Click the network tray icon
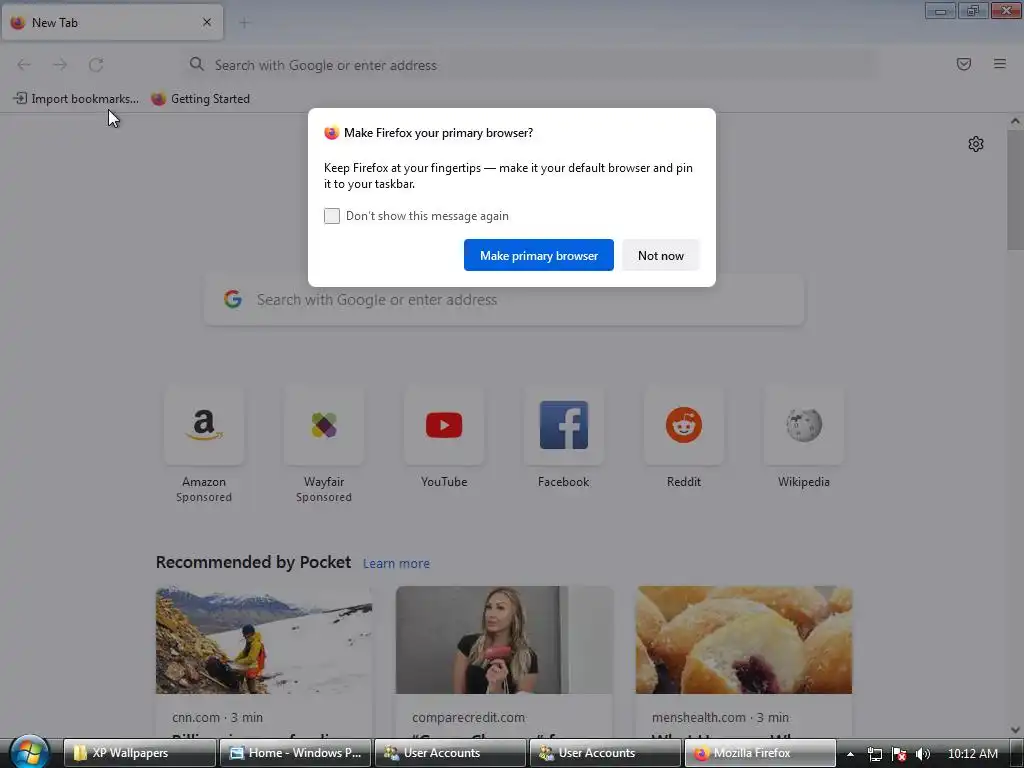This screenshot has height=768, width=1024. point(874,754)
